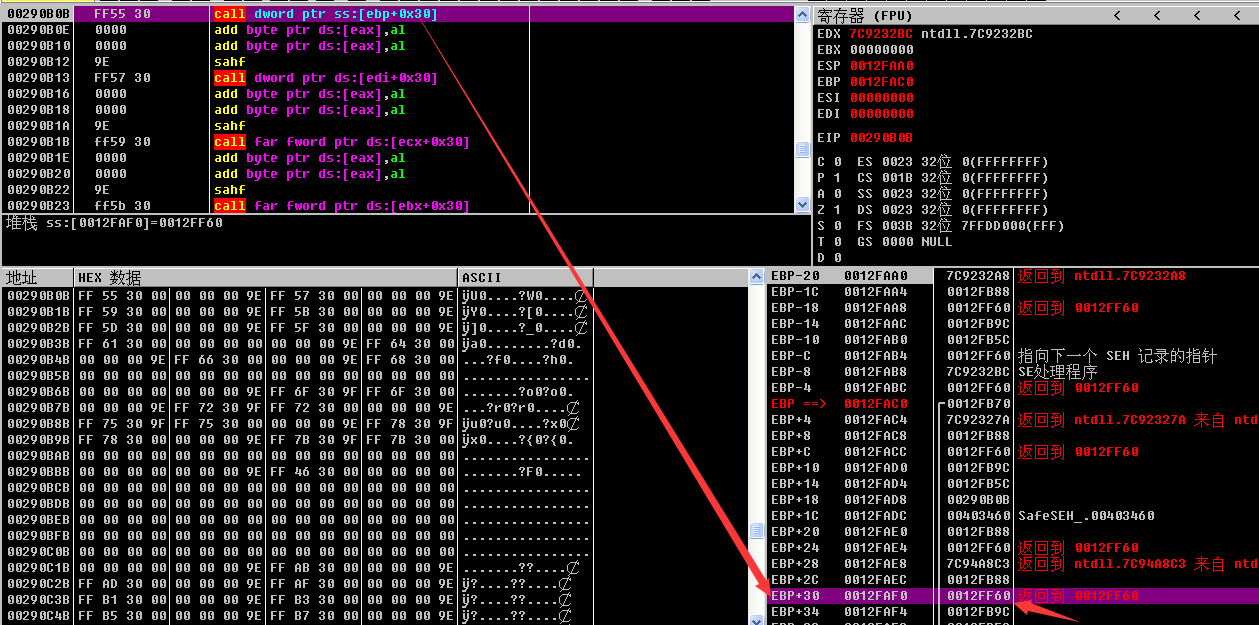
Task: Select call dword ptr ds:[edi+0x30] instruction
Action: (x=325, y=78)
